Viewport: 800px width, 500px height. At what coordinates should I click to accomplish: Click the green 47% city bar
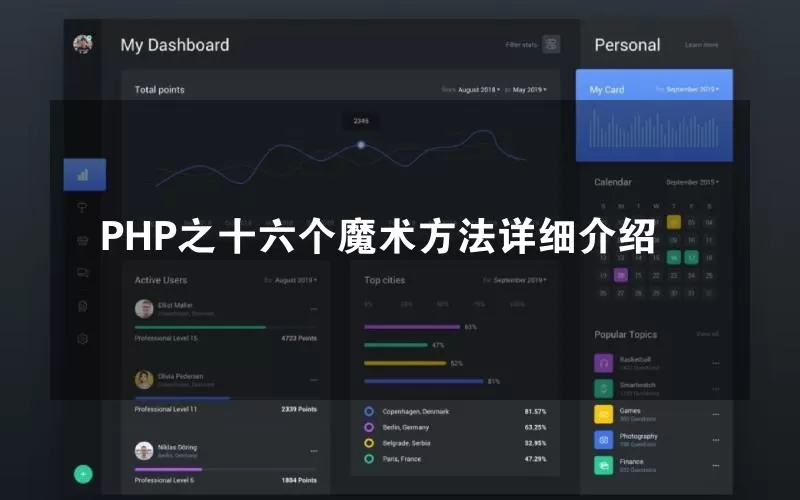(x=396, y=345)
